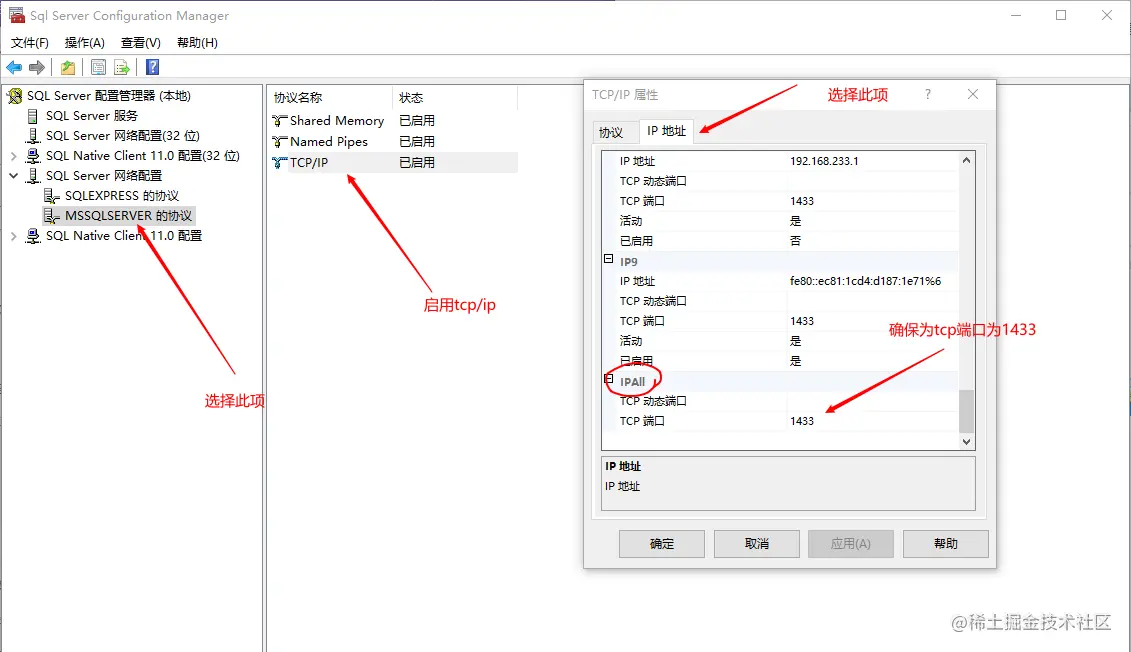Open the 查看(V) menu
This screenshot has height=652, width=1131.
(141, 43)
